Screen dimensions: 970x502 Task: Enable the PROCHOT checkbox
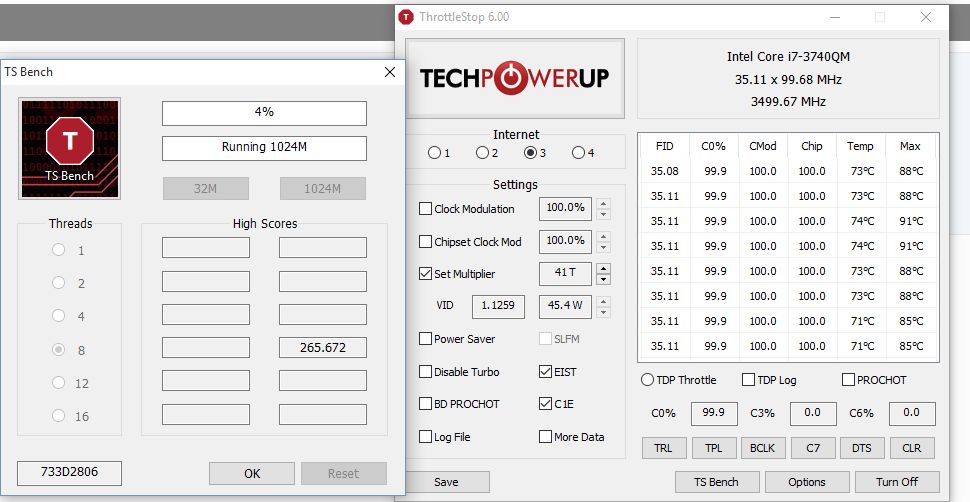click(x=848, y=379)
